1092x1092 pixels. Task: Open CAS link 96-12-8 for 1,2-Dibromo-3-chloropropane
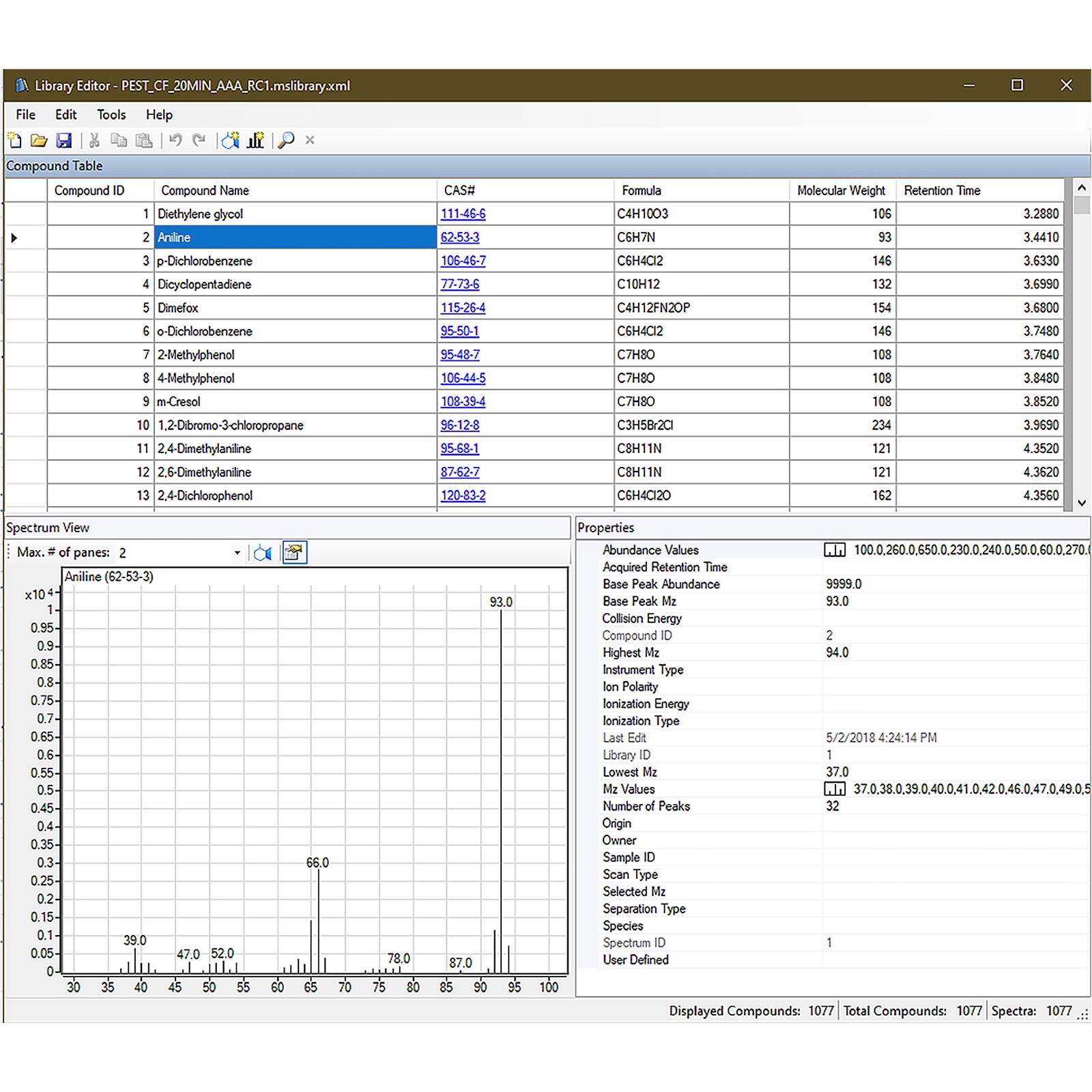click(x=459, y=425)
